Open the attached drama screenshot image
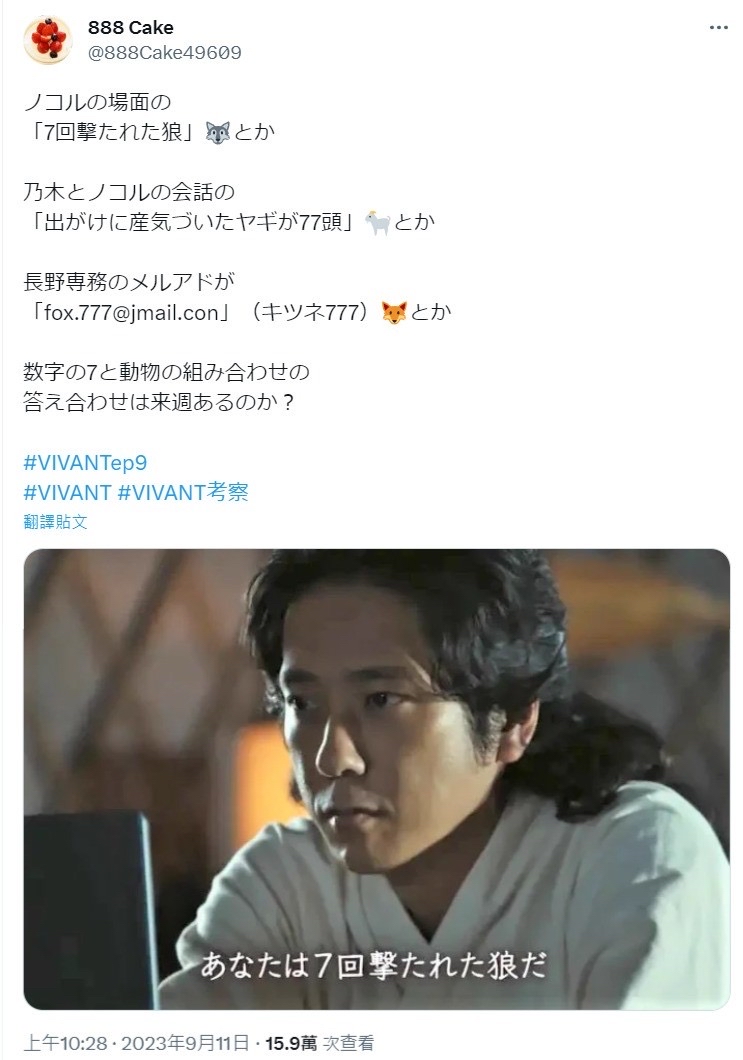 tap(377, 779)
